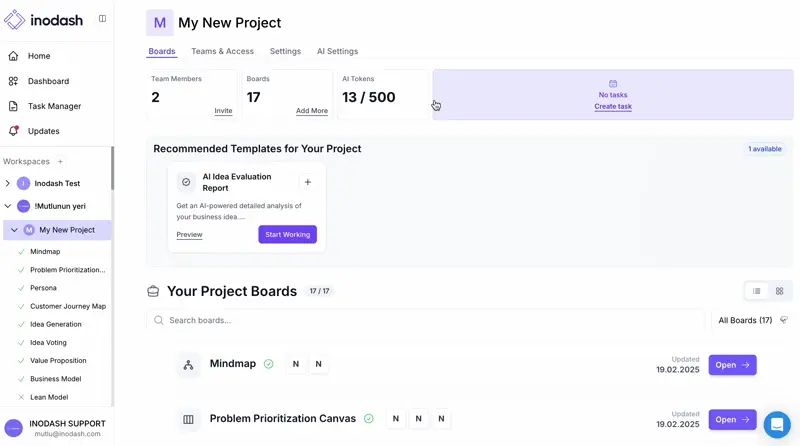Open Updates with notification bell icon

[14, 131]
